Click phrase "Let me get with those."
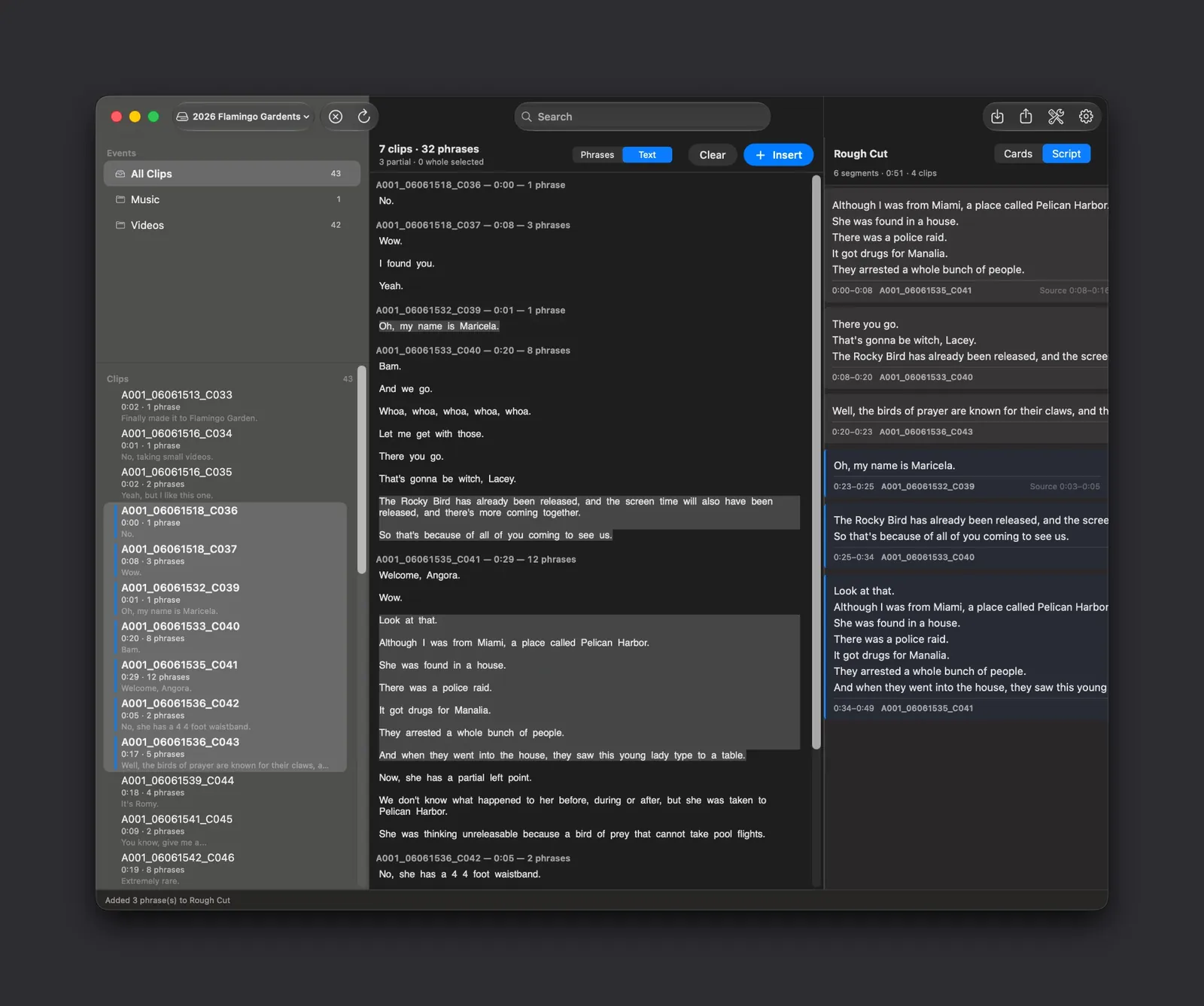The height and width of the screenshot is (1006, 1204). pos(431,433)
